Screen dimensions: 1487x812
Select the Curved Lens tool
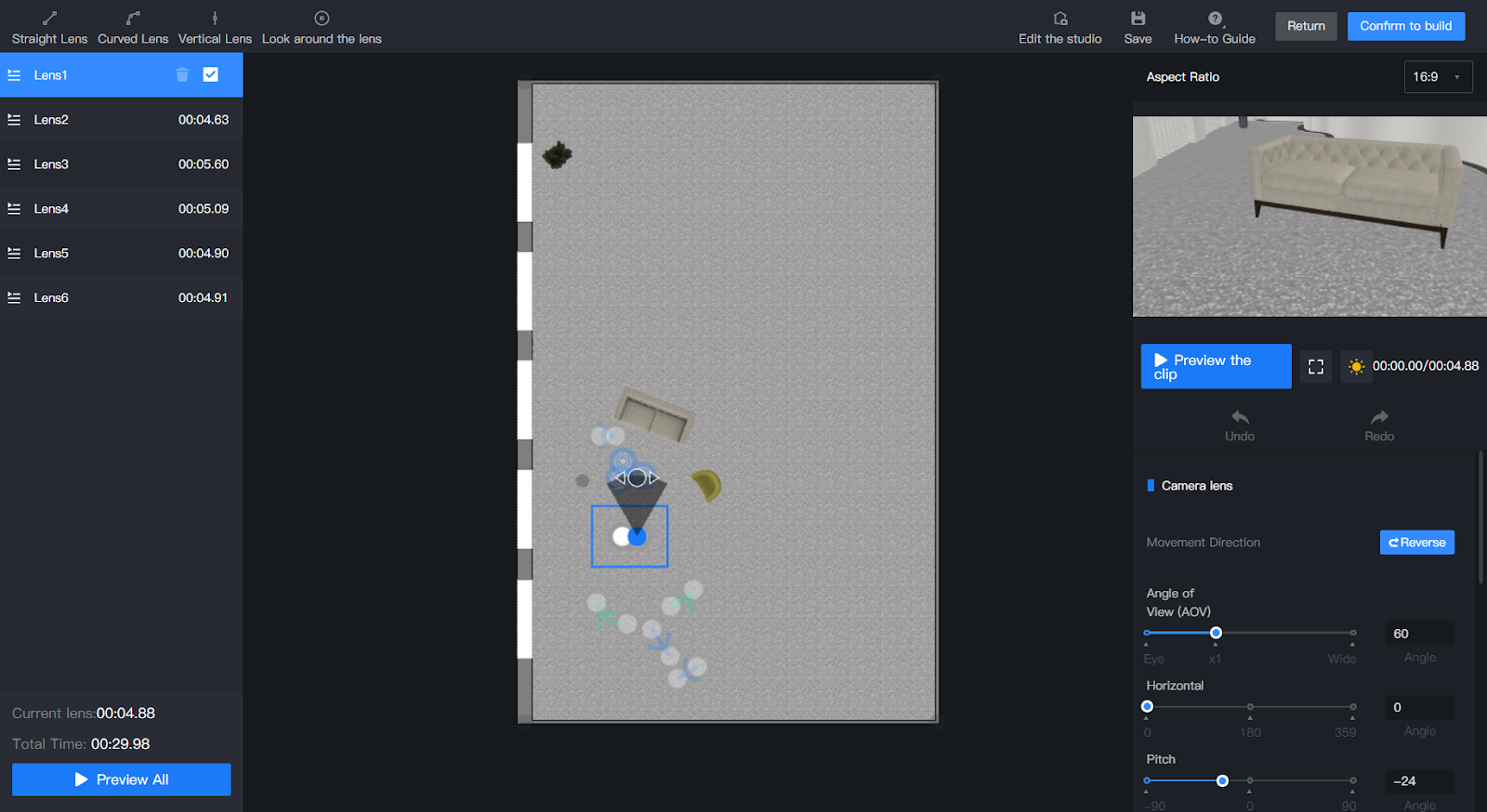(133, 28)
